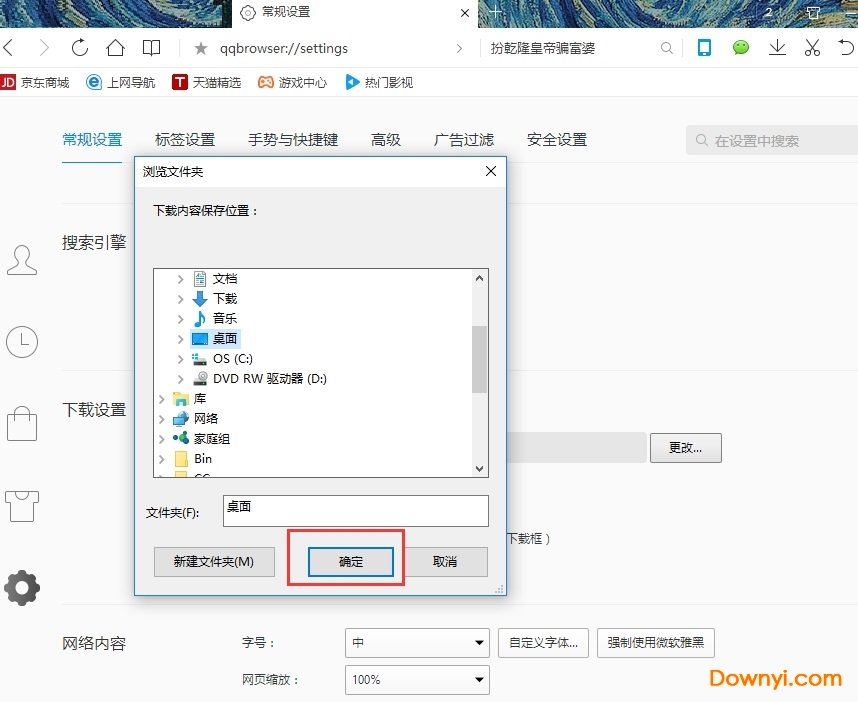The image size is (858, 702).
Task: Open browsing history clock icon in sidebar
Action: tap(22, 342)
